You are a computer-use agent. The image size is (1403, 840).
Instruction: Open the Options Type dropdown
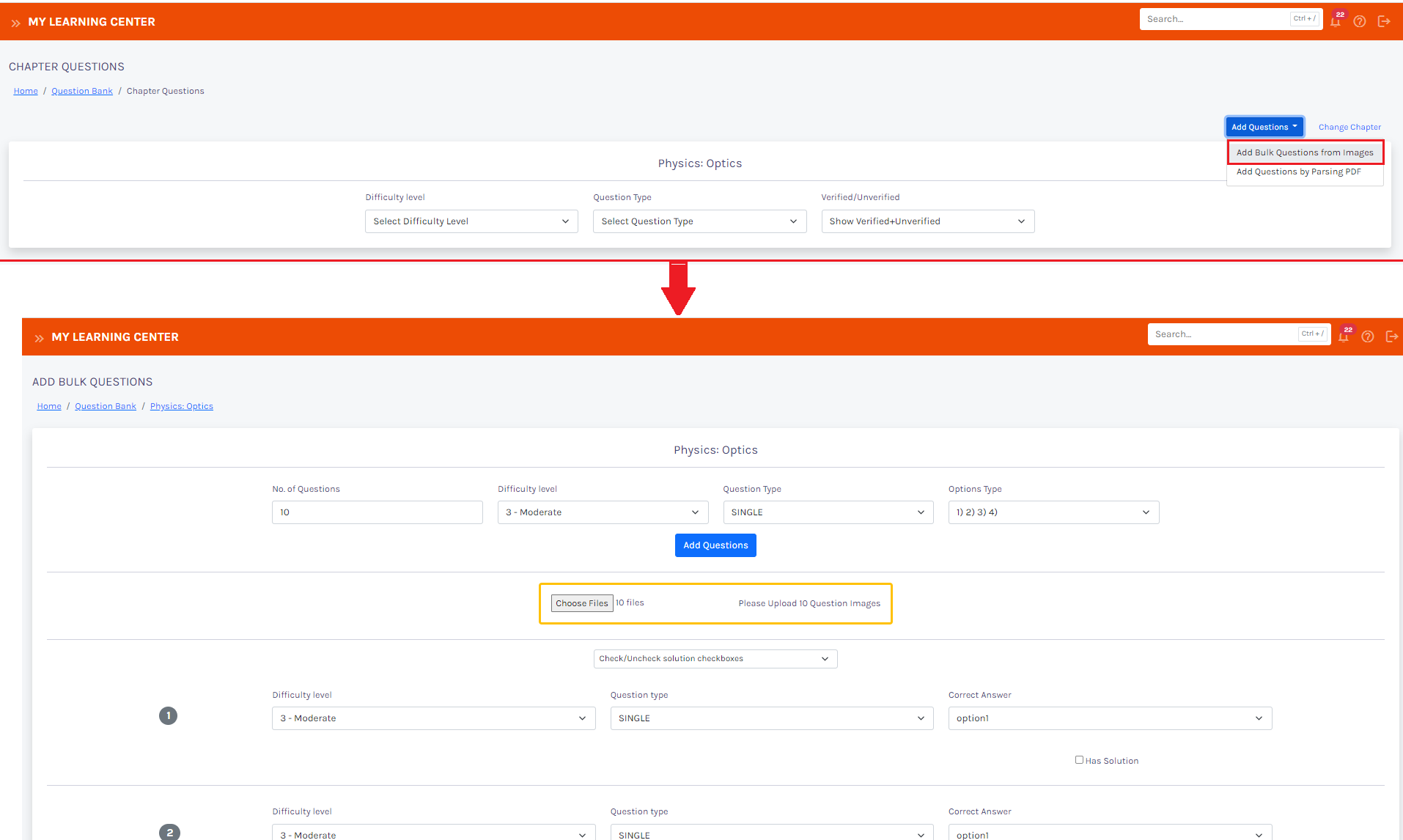pyautogui.click(x=1053, y=512)
